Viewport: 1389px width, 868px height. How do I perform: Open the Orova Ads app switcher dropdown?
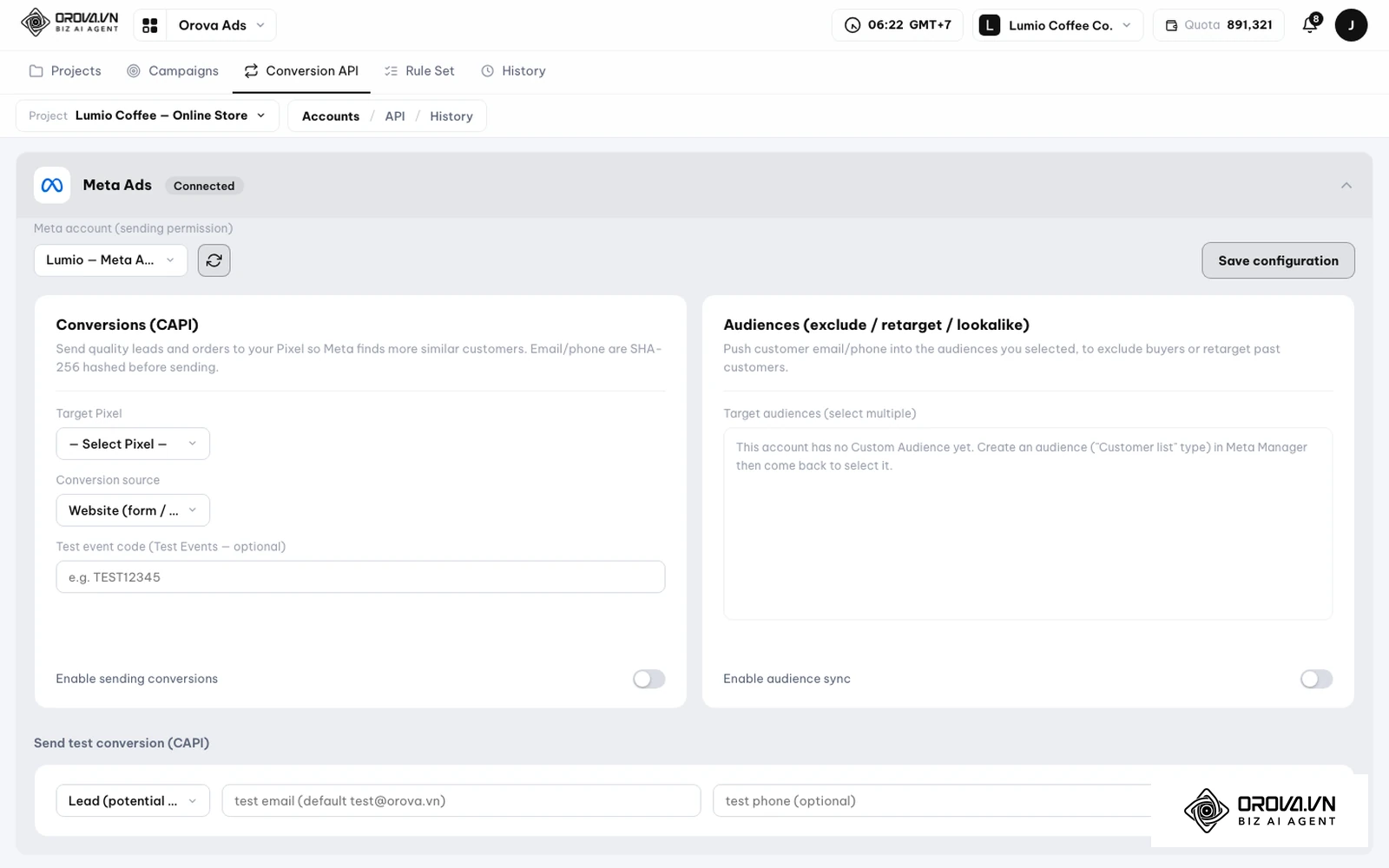click(x=221, y=25)
